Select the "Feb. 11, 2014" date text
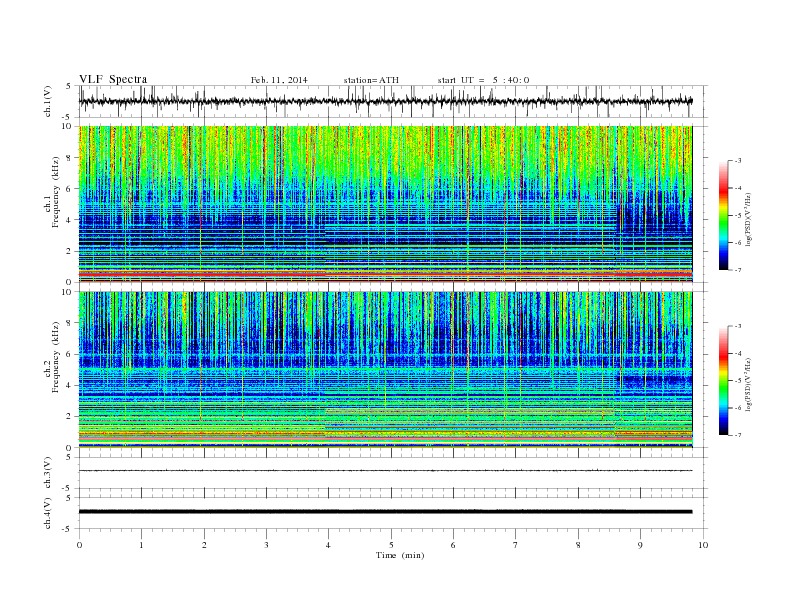 pyautogui.click(x=279, y=80)
